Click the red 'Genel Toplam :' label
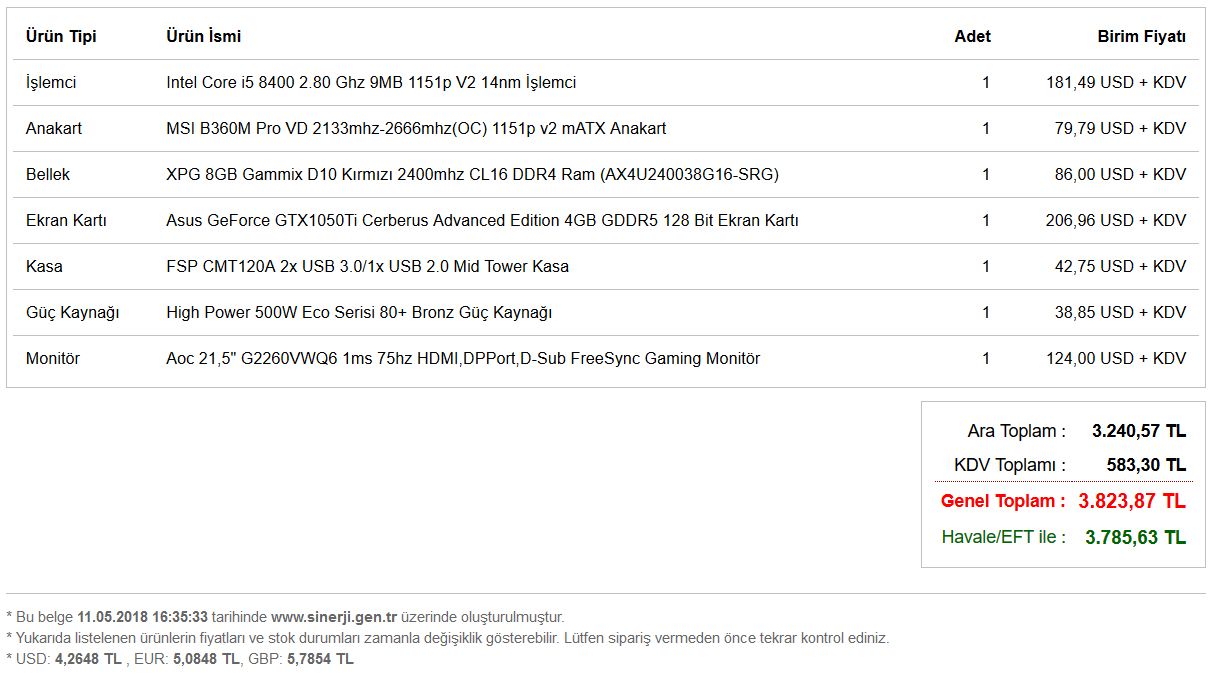The width and height of the screenshot is (1215, 683). tap(1003, 501)
